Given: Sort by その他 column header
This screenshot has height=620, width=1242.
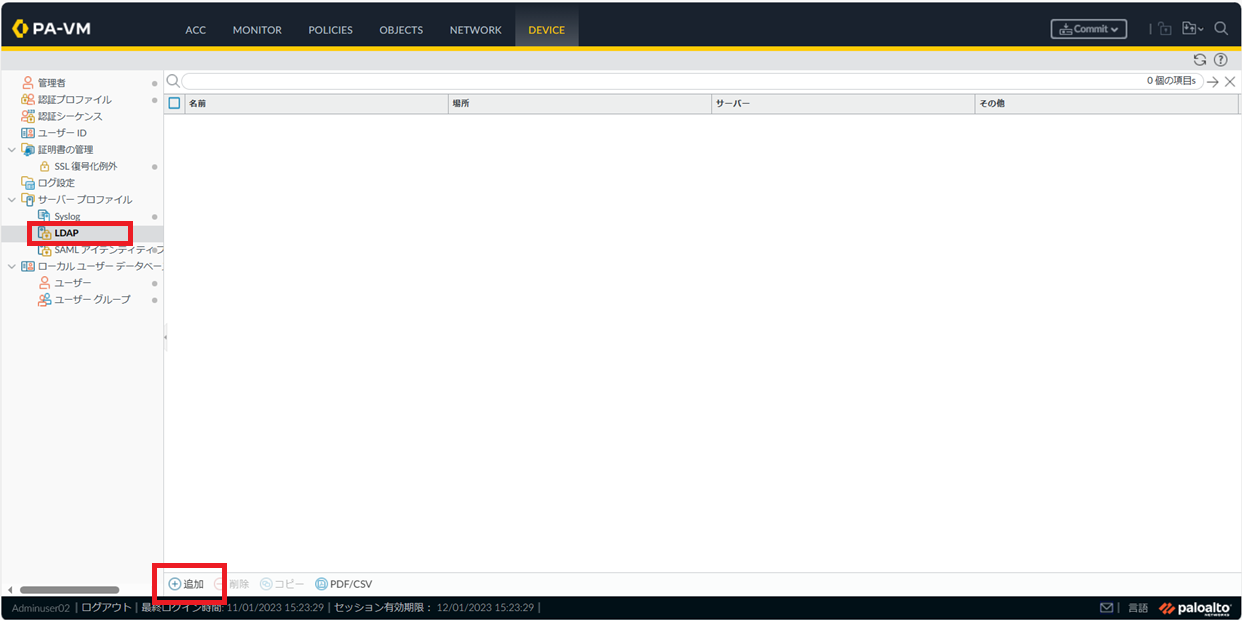Looking at the screenshot, I should pyautogui.click(x=1107, y=103).
